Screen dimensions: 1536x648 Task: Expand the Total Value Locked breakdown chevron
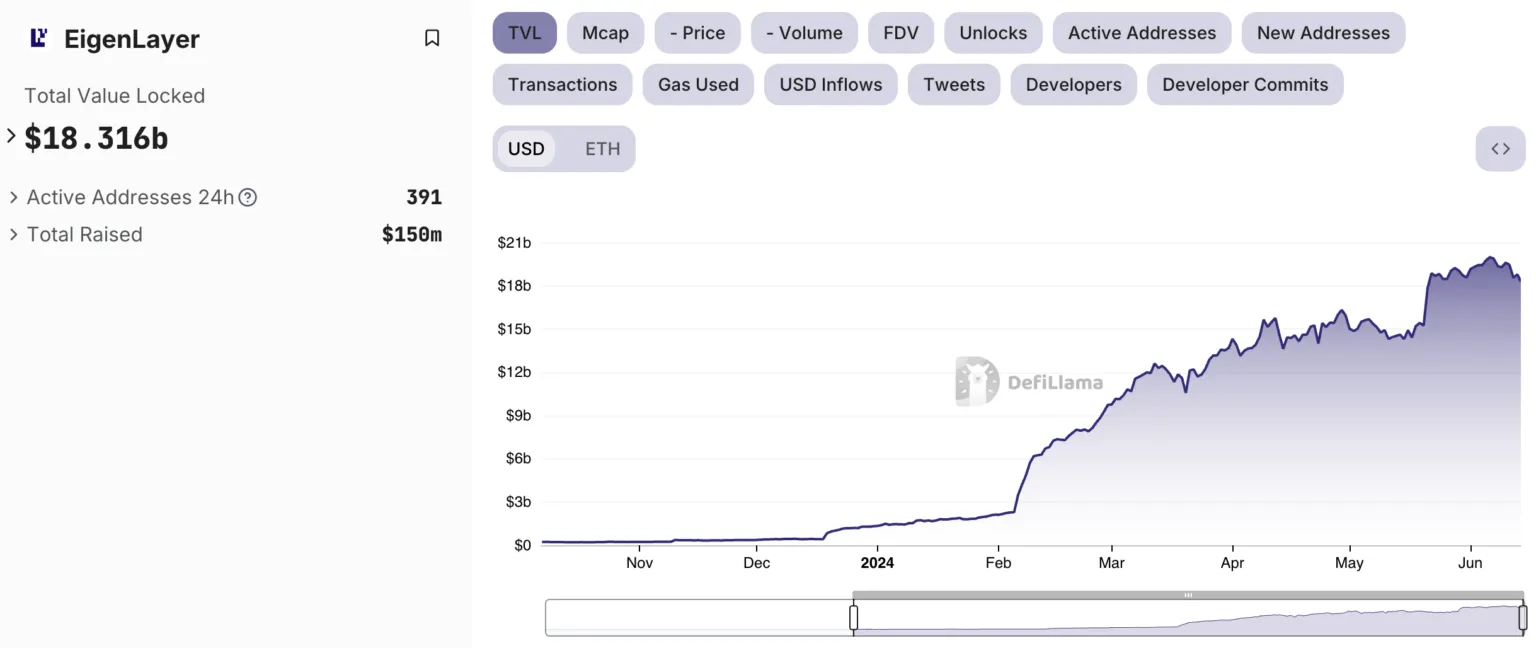click(x=12, y=136)
